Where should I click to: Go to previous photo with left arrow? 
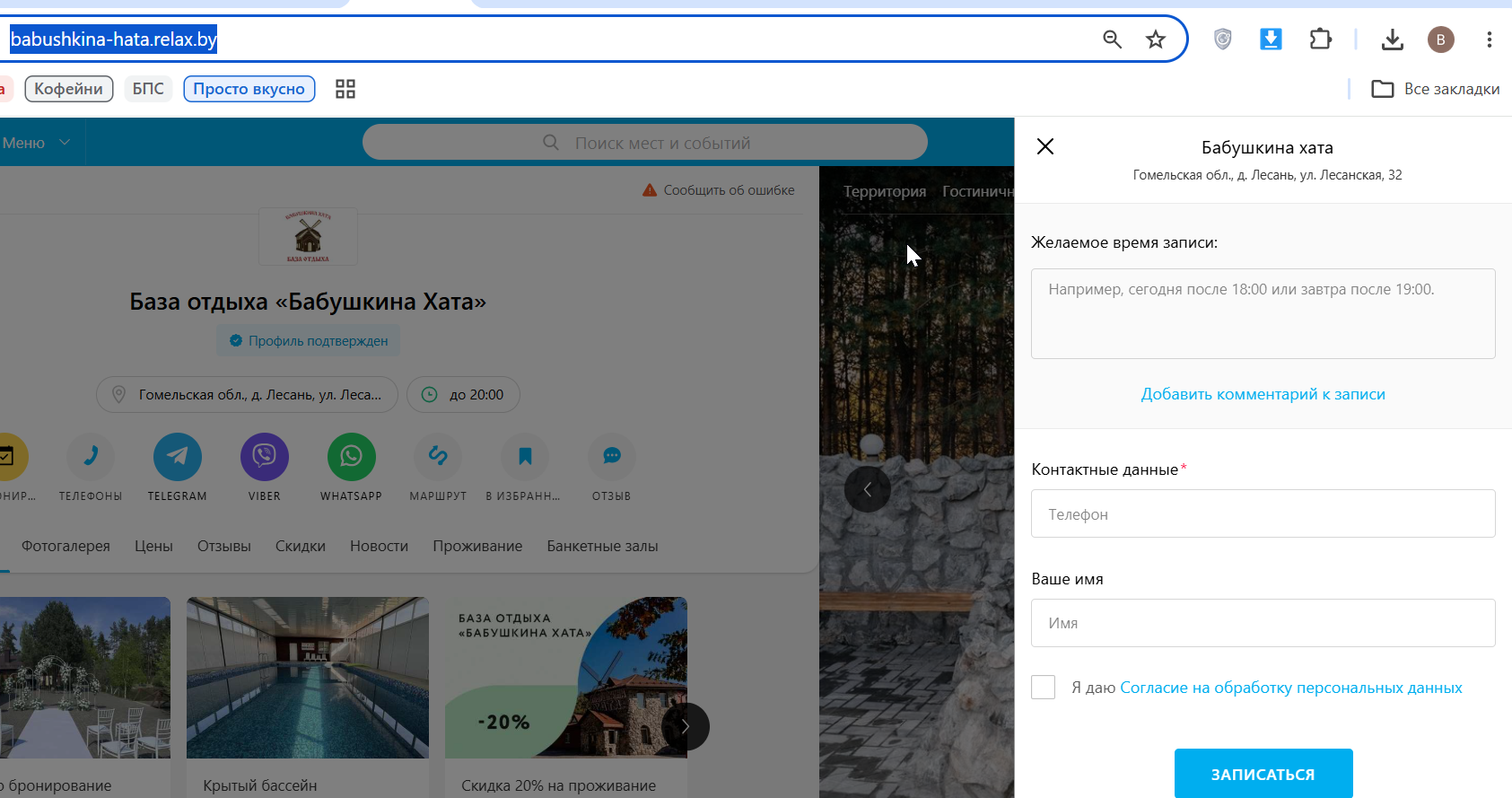click(868, 489)
